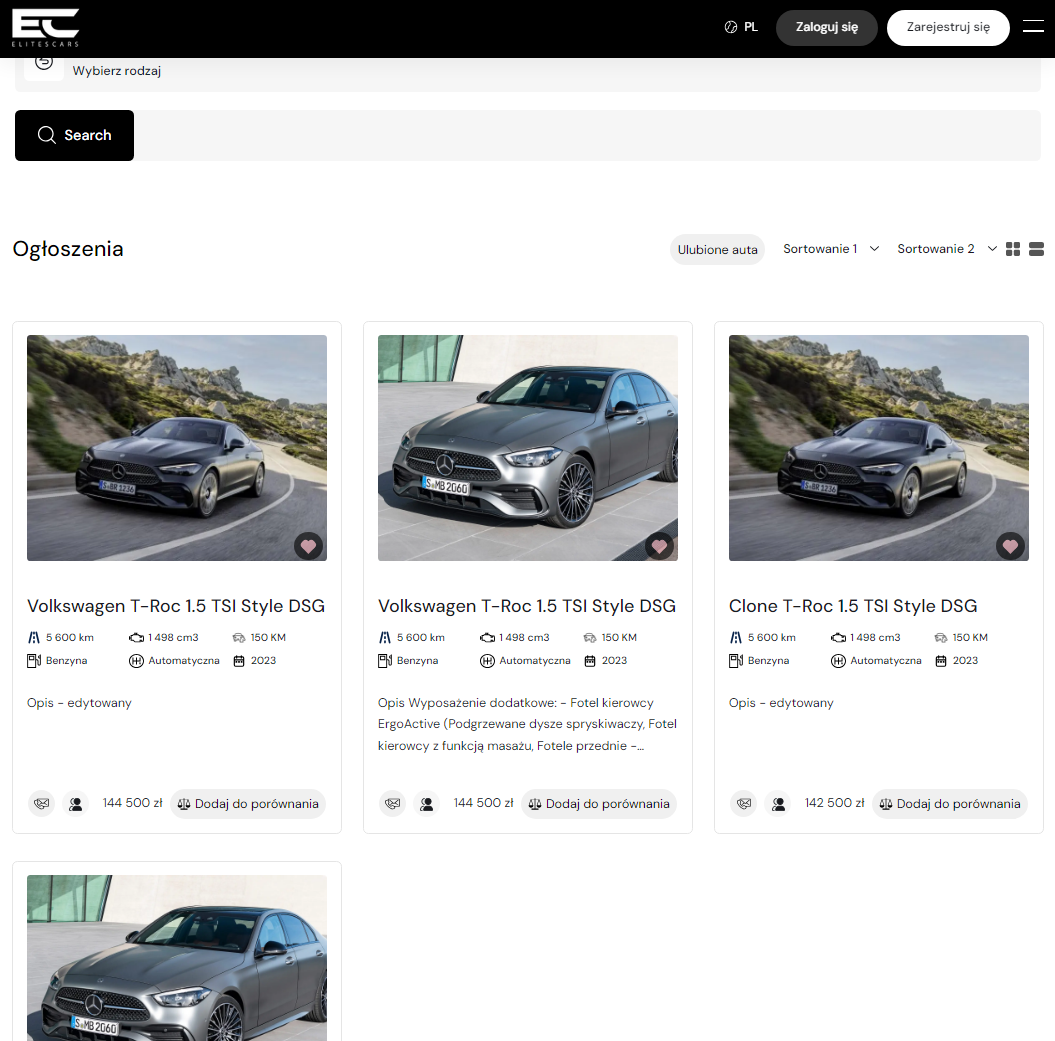Click Ogłoszenia section heading
1055x1041 pixels.
[x=68, y=249]
